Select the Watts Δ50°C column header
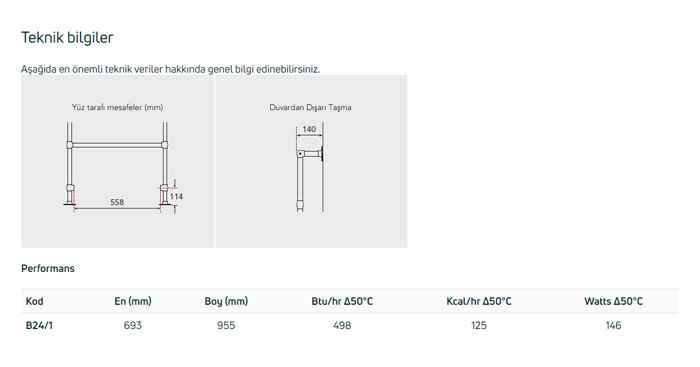 [613, 301]
